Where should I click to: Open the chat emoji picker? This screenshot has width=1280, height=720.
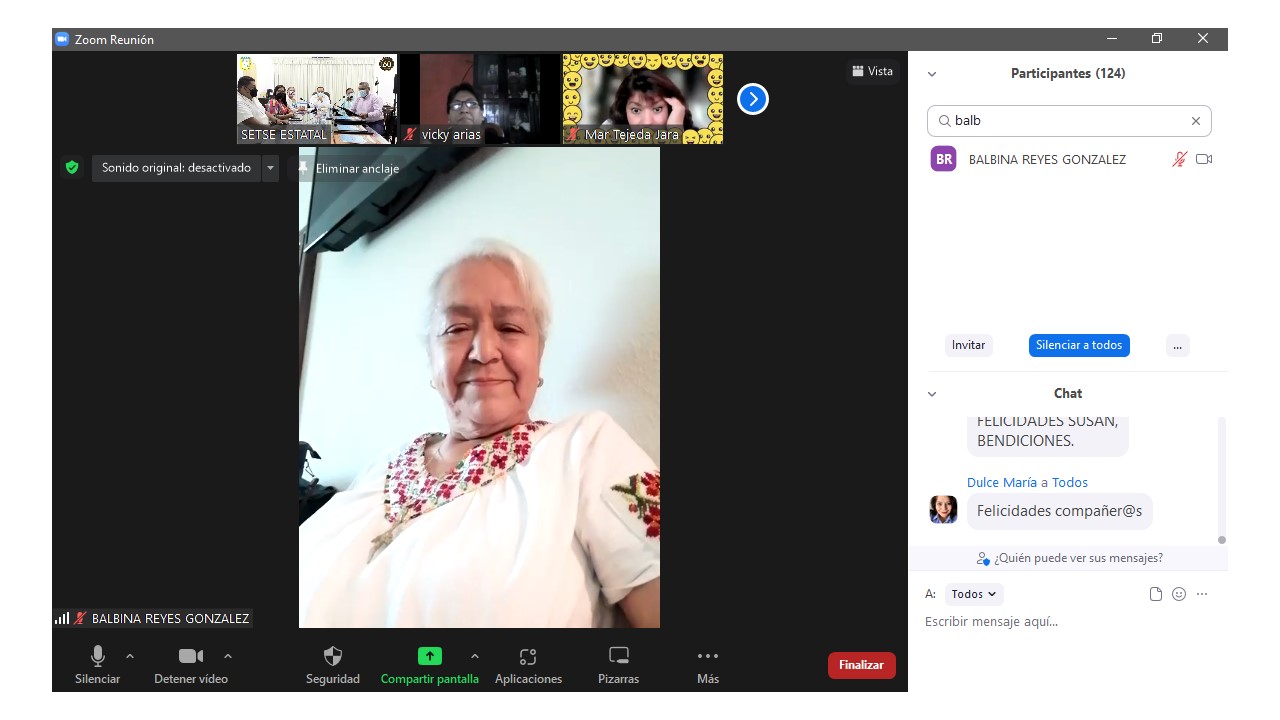pos(1179,594)
